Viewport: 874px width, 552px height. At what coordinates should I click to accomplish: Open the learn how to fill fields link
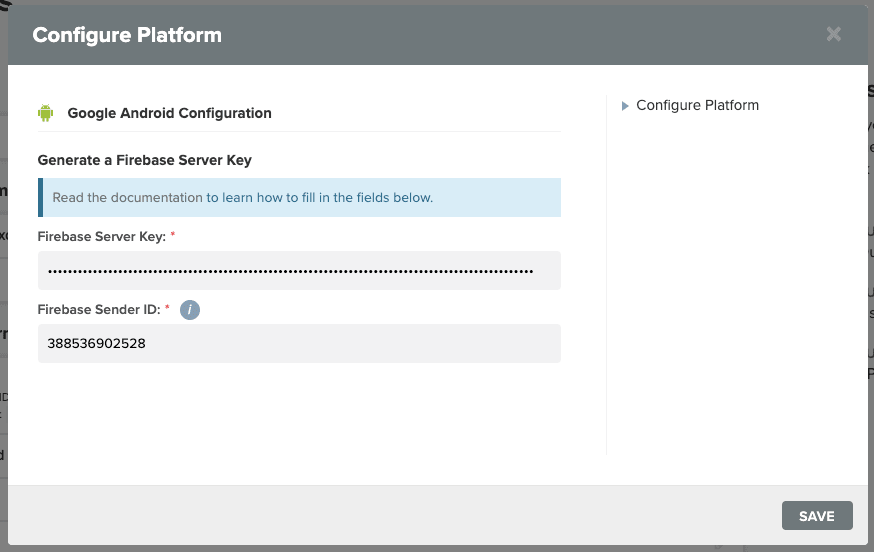click(x=319, y=197)
